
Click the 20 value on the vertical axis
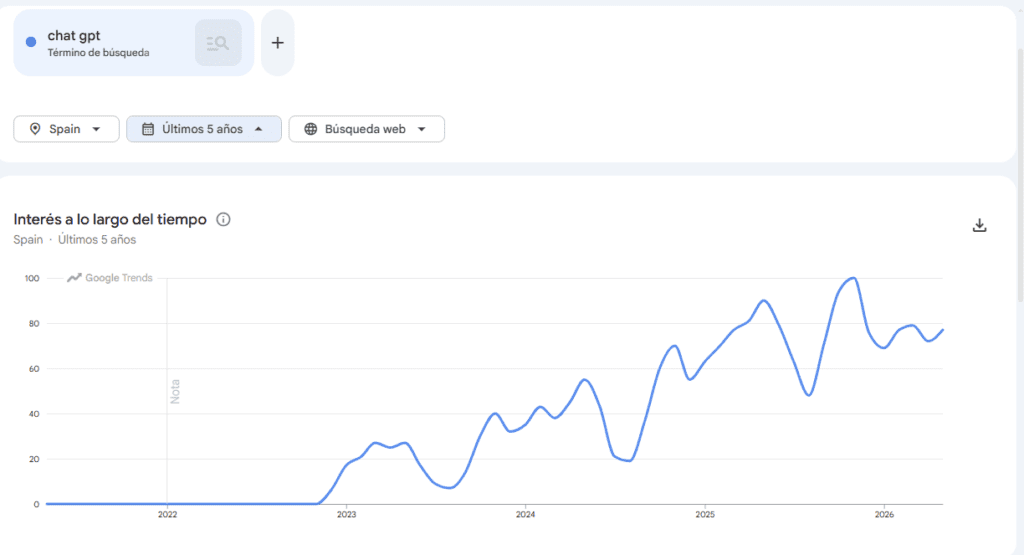coord(34,459)
